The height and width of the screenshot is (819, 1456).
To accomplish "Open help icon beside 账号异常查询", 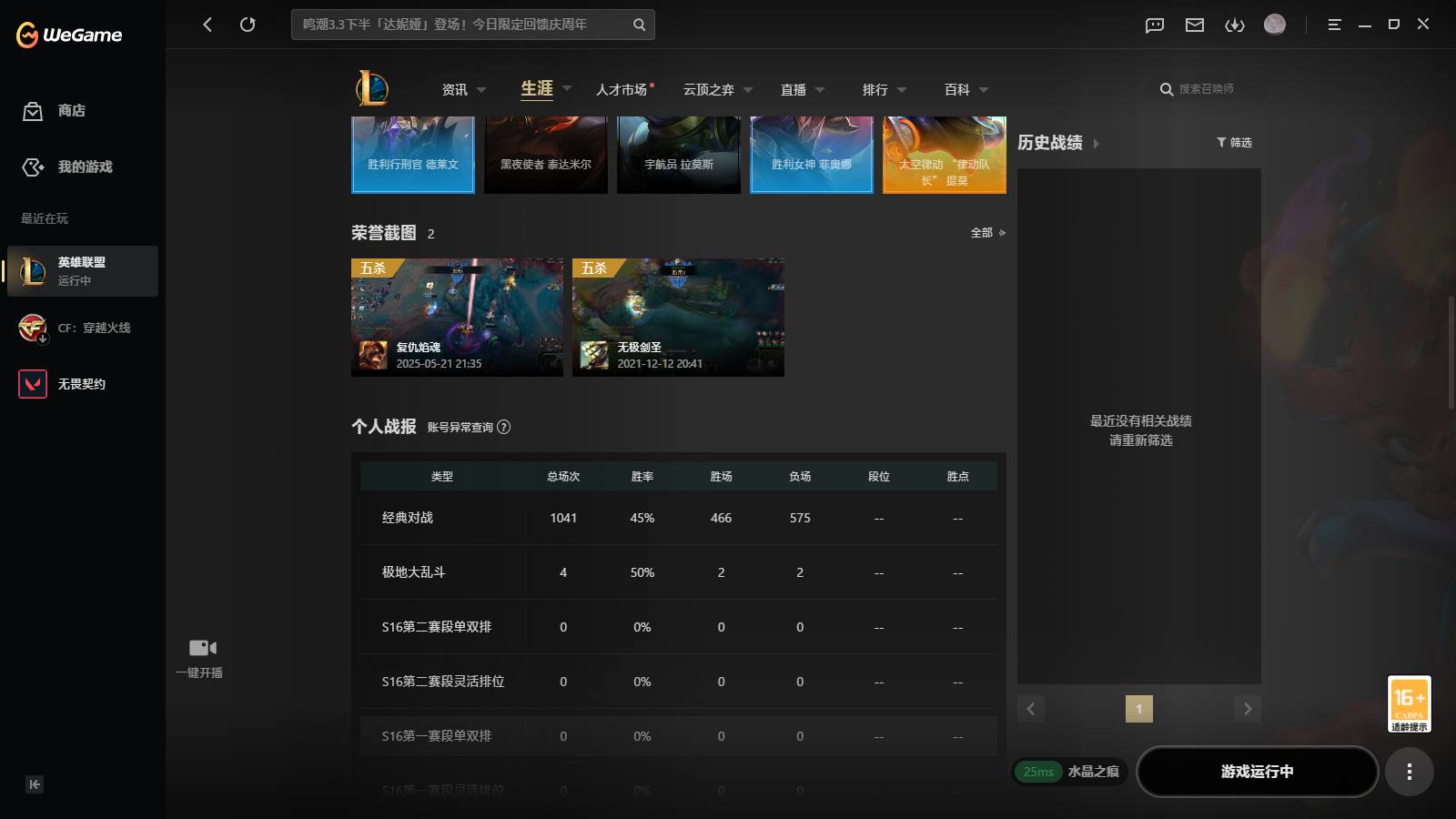I will pyautogui.click(x=504, y=427).
